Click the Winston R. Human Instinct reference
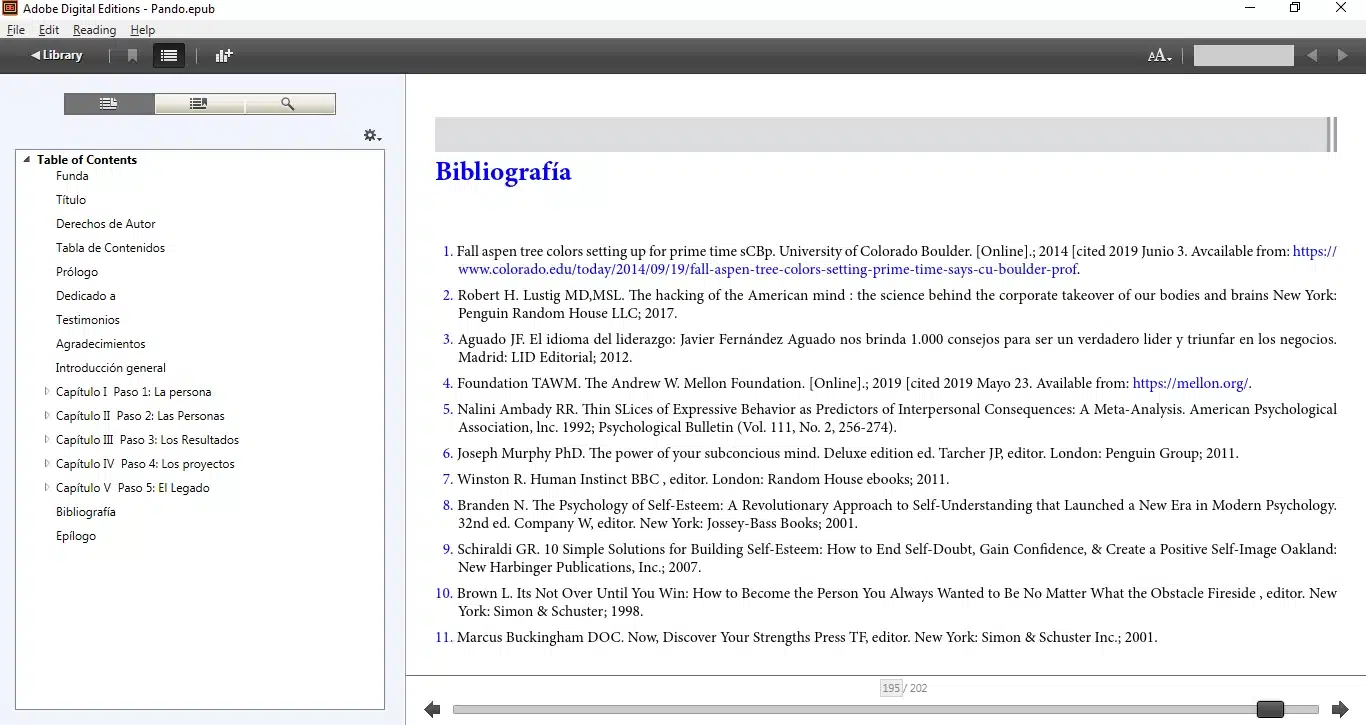Viewport: 1366px width, 725px height. [703, 479]
